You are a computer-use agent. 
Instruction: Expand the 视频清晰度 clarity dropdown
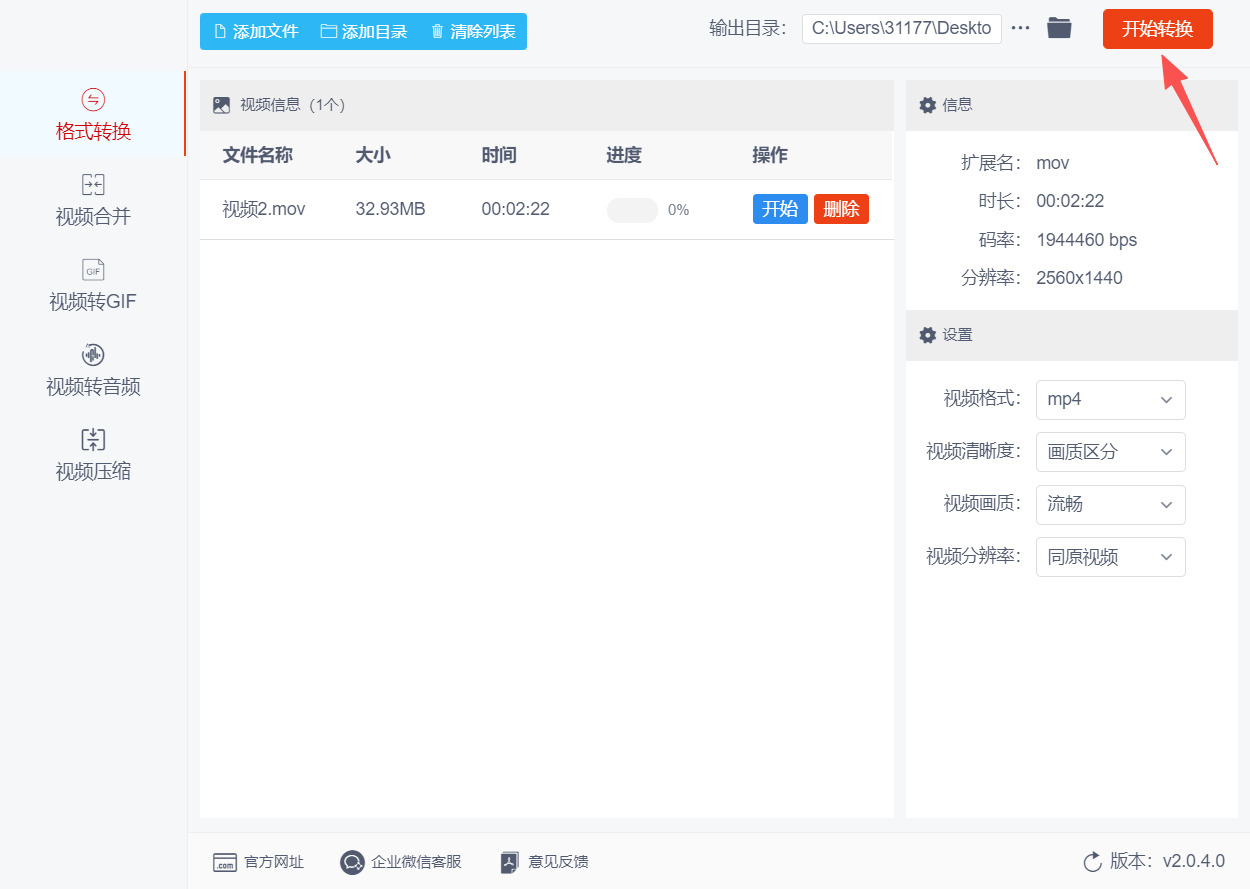(1110, 452)
